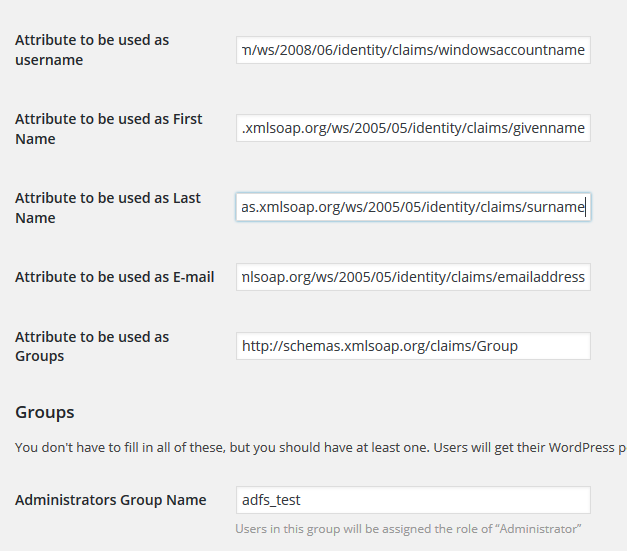Click the 'Groups' section heading
Viewport: 627px width, 551px height.
click(44, 412)
